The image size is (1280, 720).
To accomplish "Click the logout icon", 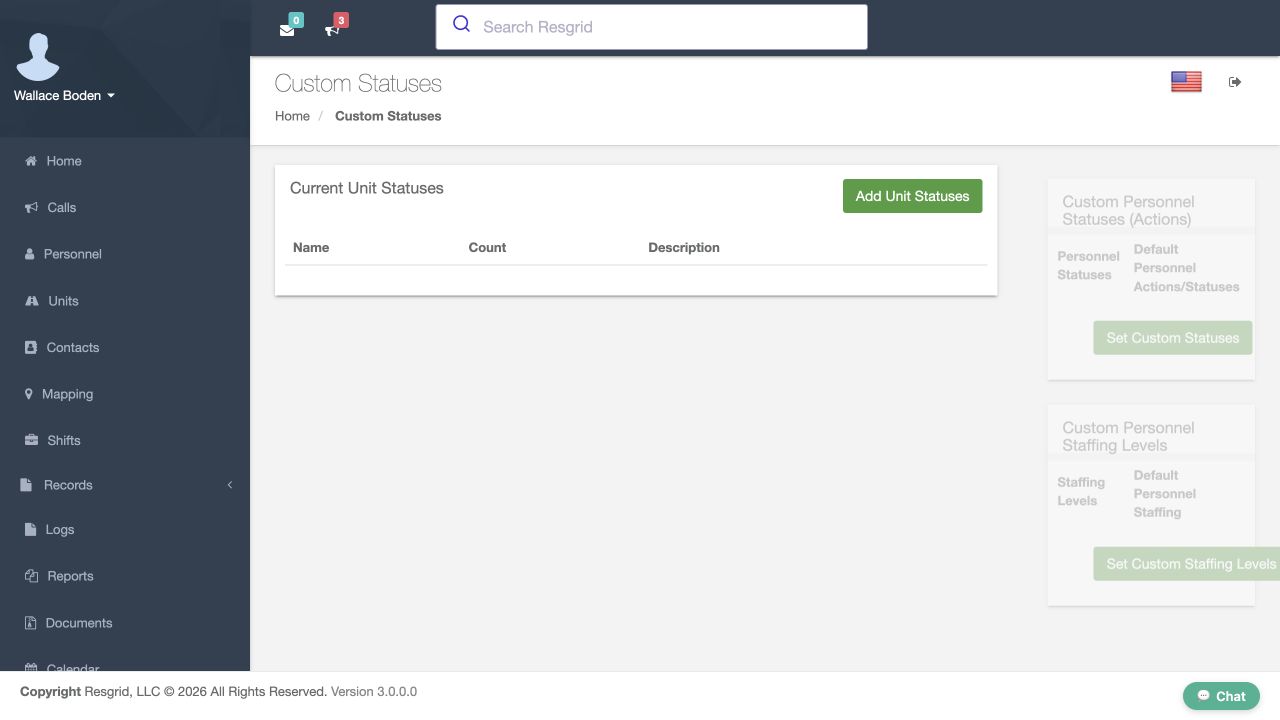I will (1235, 82).
